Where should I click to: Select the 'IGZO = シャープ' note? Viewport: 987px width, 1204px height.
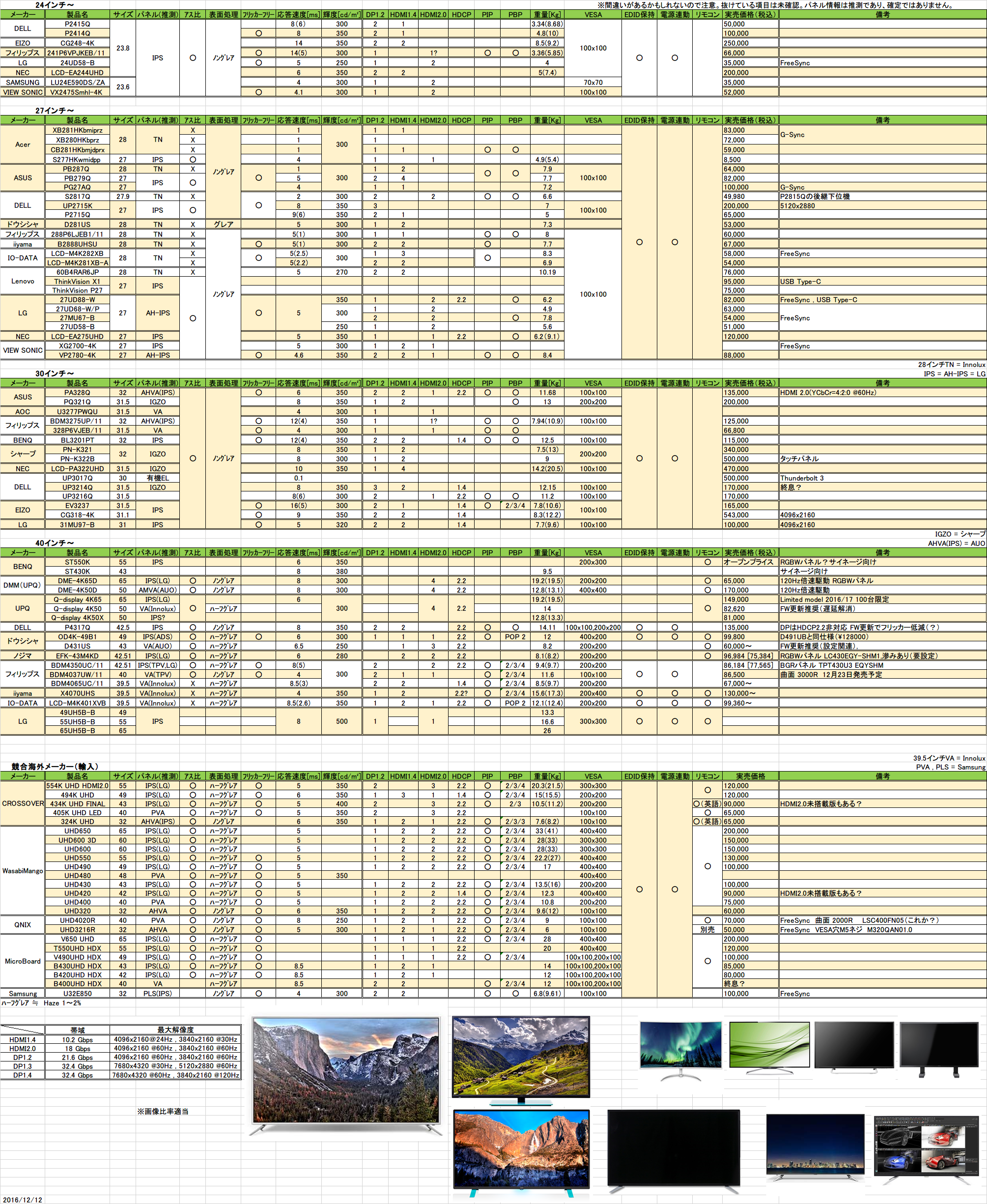(960, 534)
